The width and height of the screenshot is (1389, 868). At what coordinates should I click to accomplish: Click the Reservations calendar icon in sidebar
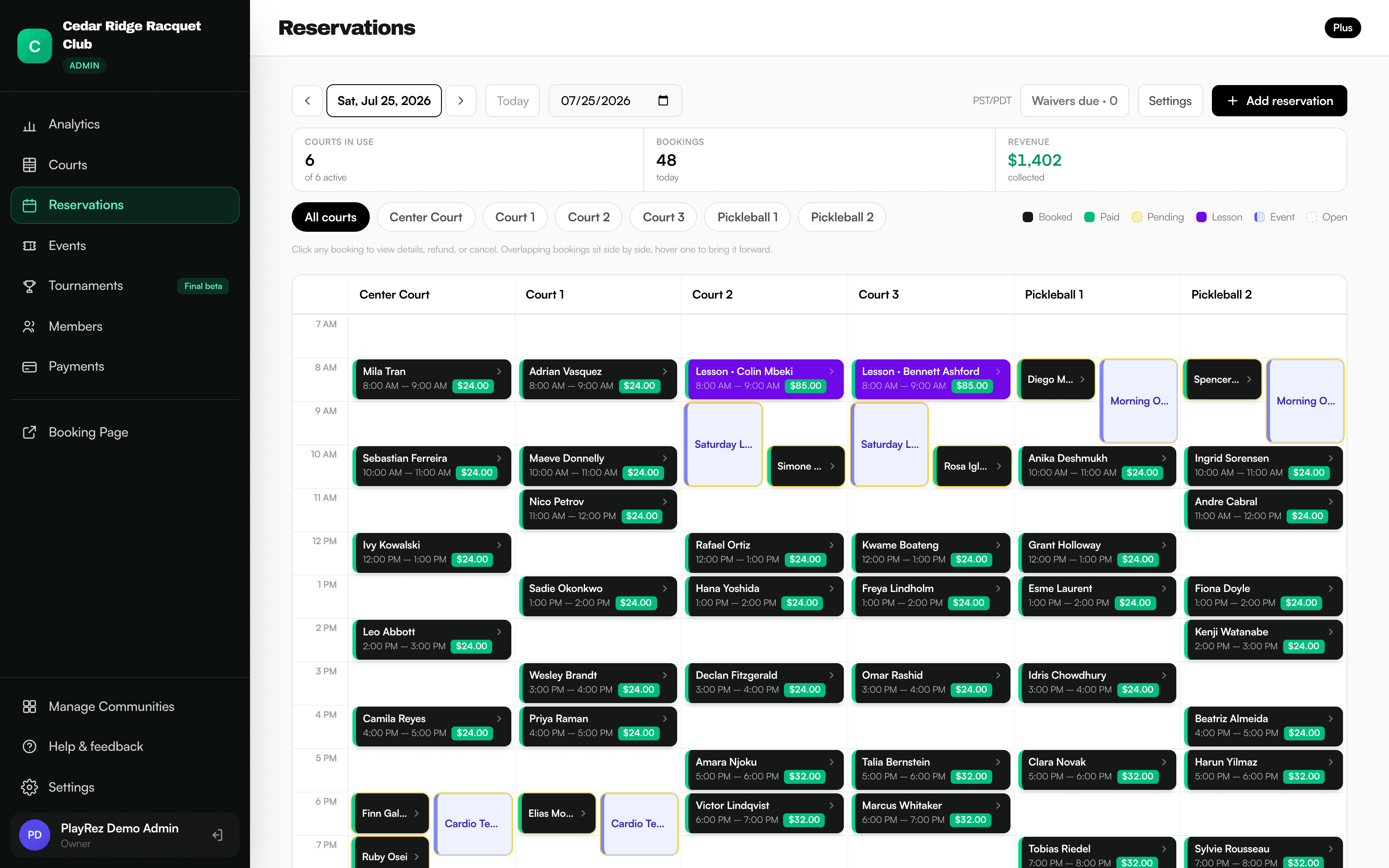[29, 205]
